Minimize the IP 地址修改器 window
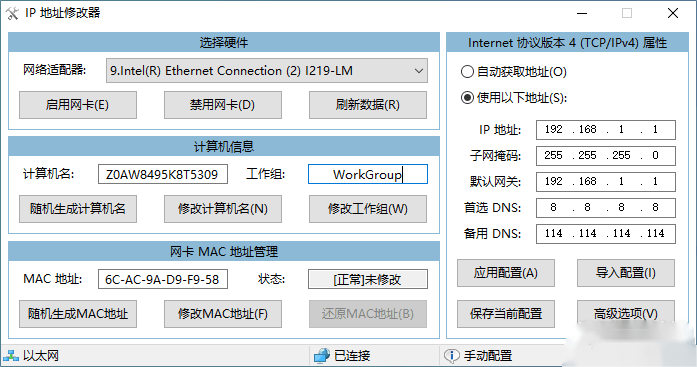The width and height of the screenshot is (697, 367). click(582, 13)
